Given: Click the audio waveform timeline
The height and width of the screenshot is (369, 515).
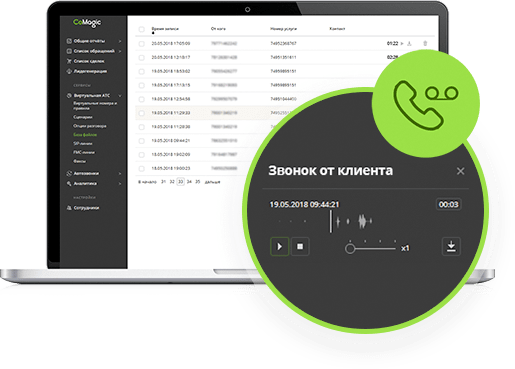Looking at the screenshot, I should (x=322, y=221).
